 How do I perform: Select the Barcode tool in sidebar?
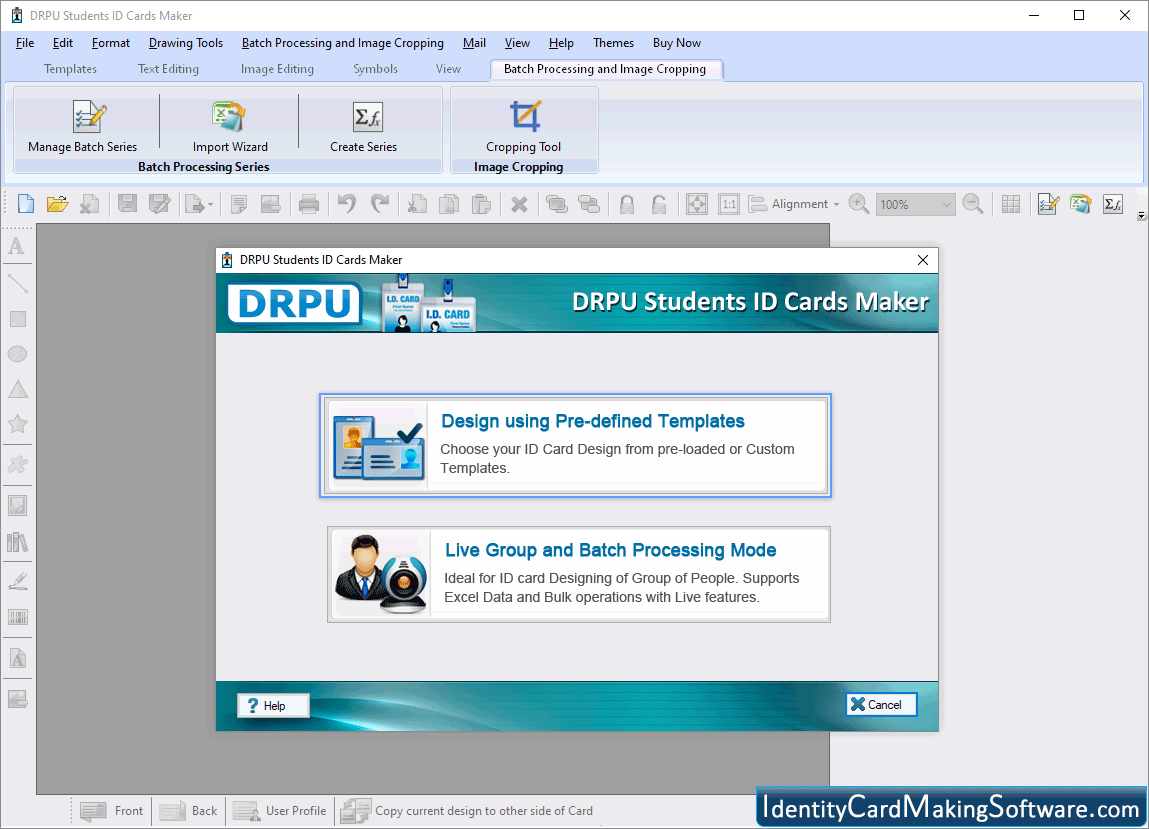click(17, 617)
